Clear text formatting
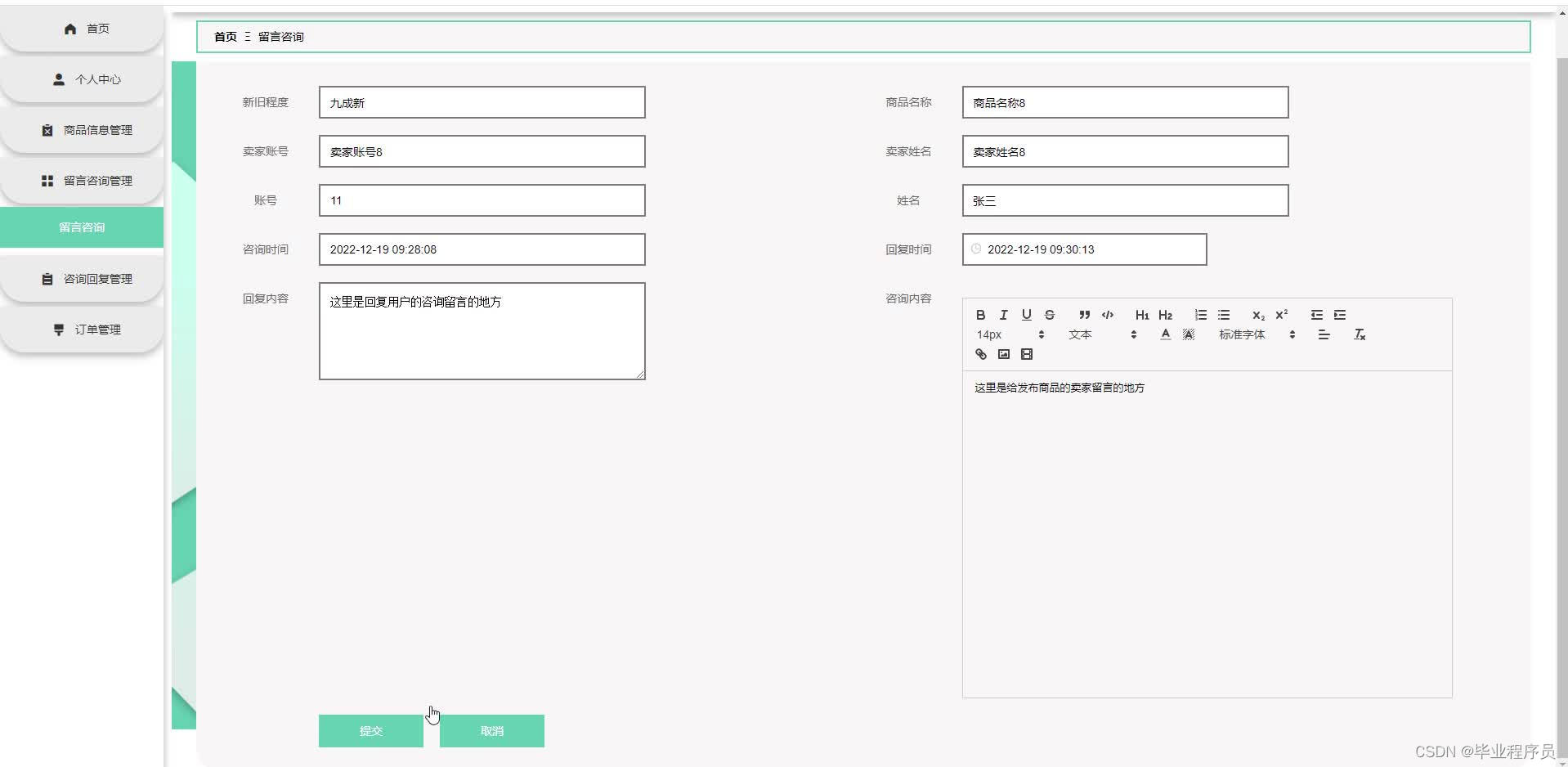 point(1360,334)
